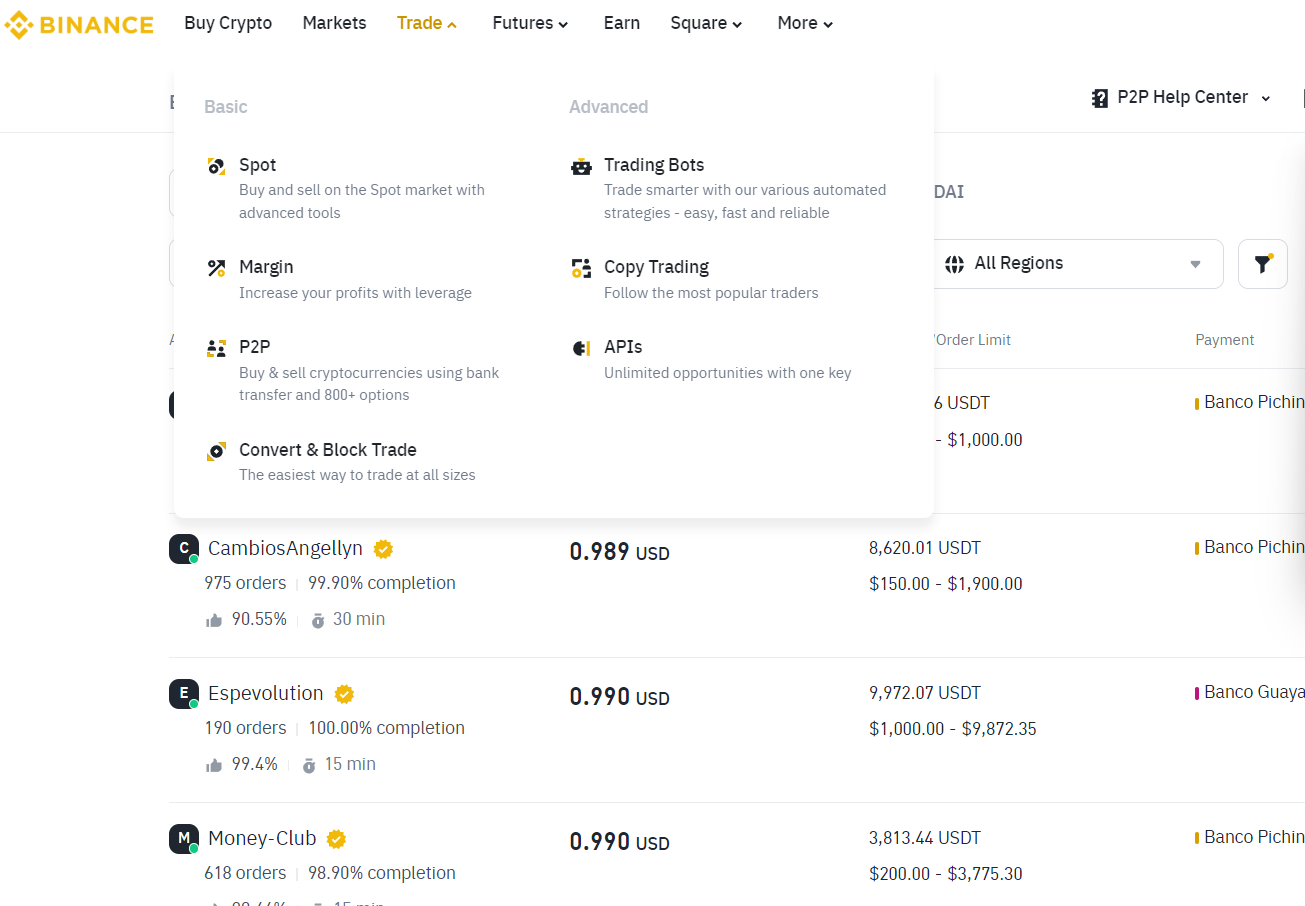Click the verified badge next to CambiosAngellyn
This screenshot has width=1305, height=906.
click(382, 548)
